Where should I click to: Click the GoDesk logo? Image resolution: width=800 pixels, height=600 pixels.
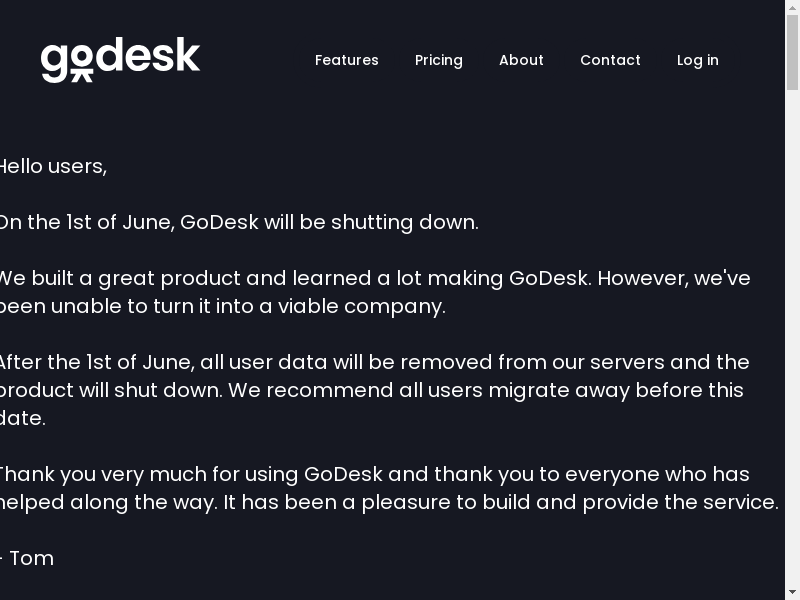(x=120, y=60)
